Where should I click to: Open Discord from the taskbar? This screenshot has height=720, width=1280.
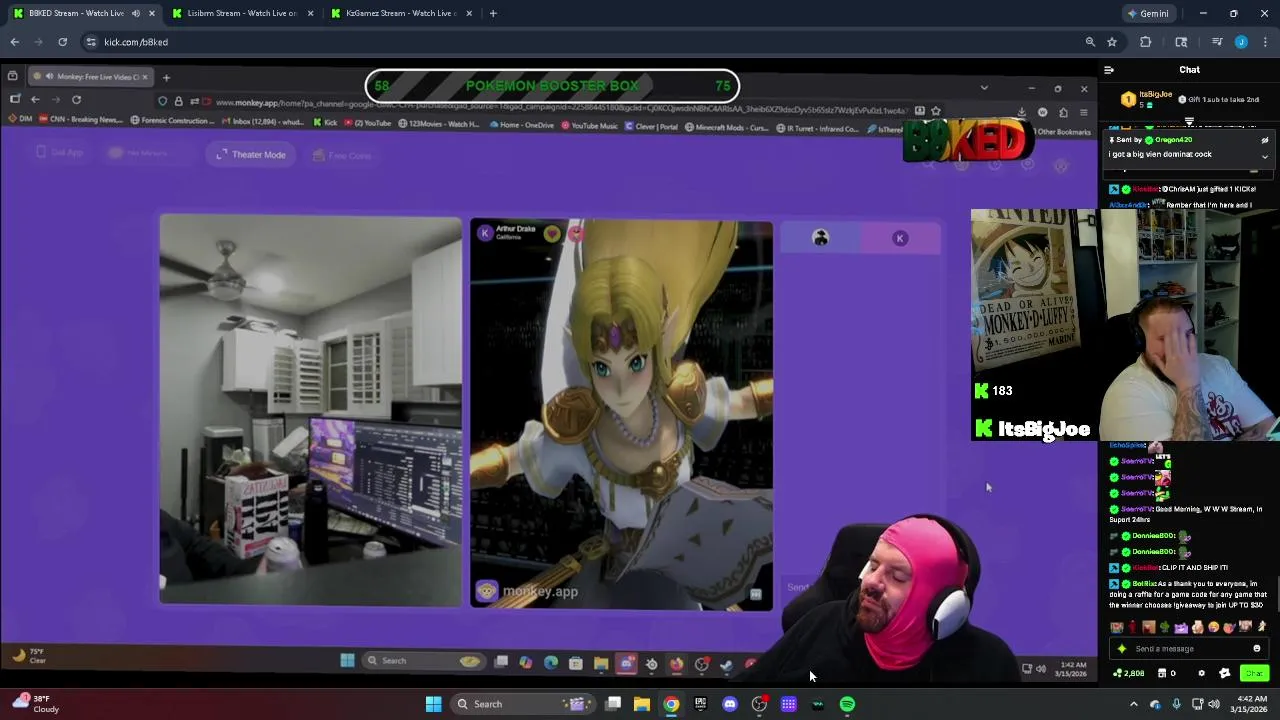[730, 704]
